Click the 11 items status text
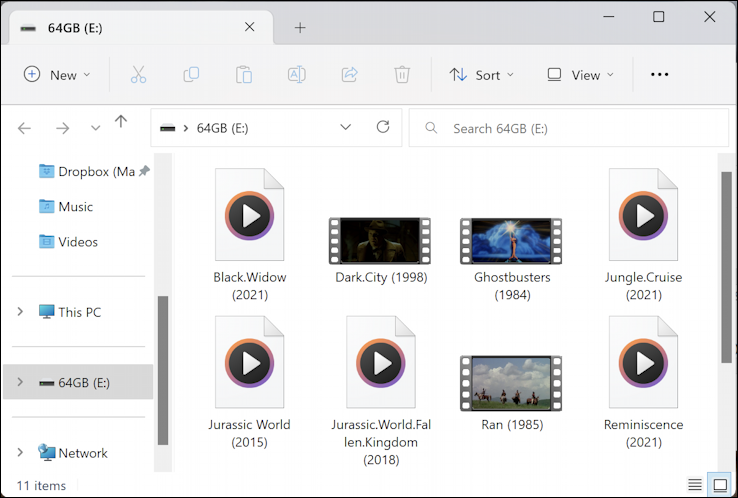Viewport: 738px width, 498px height. (41, 485)
